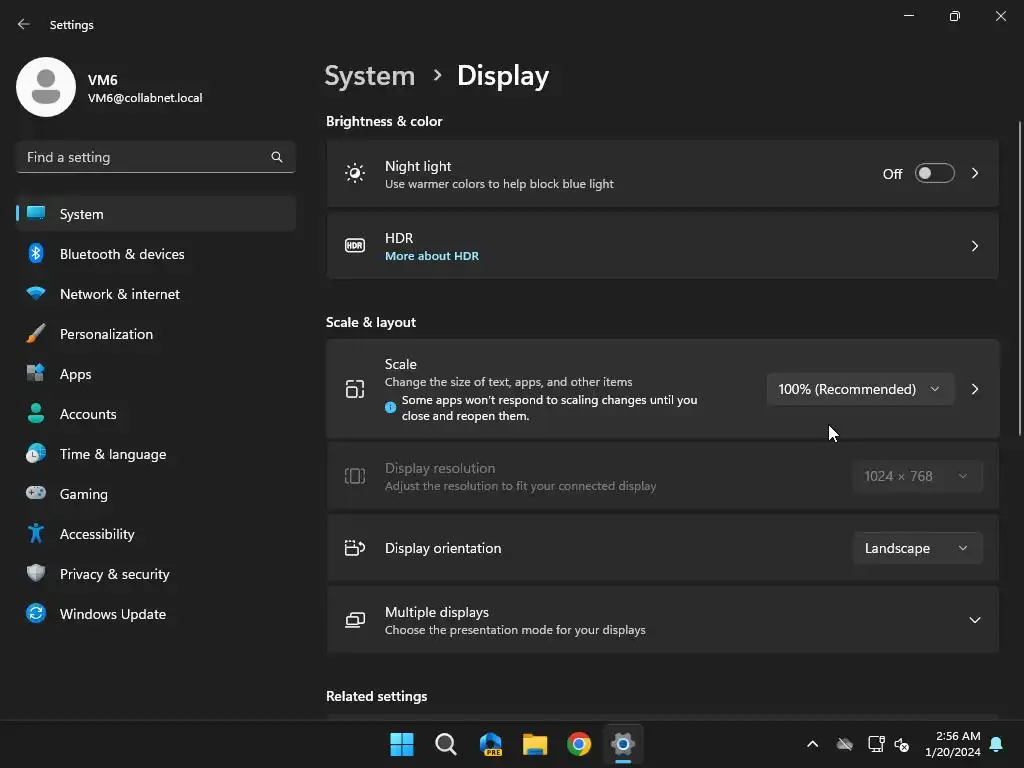Viewport: 1024px width, 768px height.
Task: Click the blue info icon under Scale
Action: [391, 408]
